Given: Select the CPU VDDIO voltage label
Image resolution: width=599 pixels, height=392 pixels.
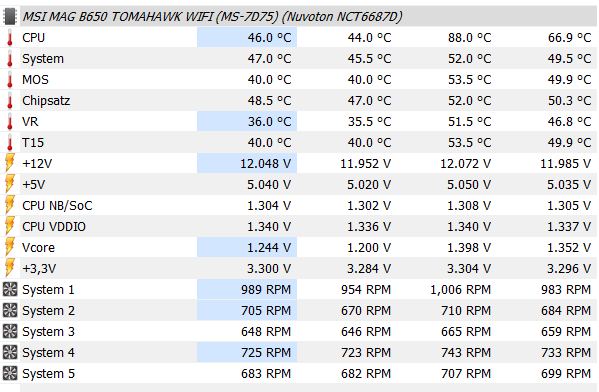Looking at the screenshot, I should pos(54,227).
